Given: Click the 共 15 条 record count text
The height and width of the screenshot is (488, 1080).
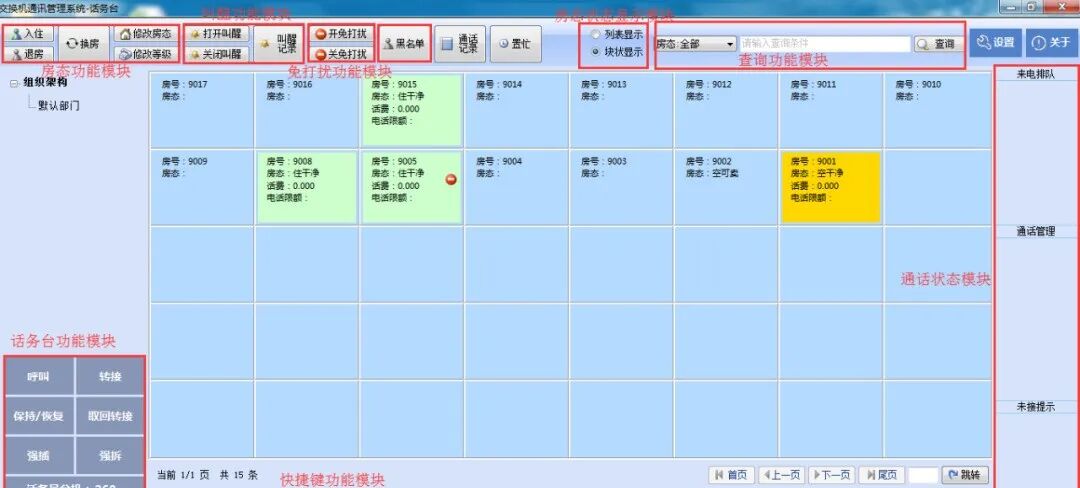Looking at the screenshot, I should [x=239, y=475].
